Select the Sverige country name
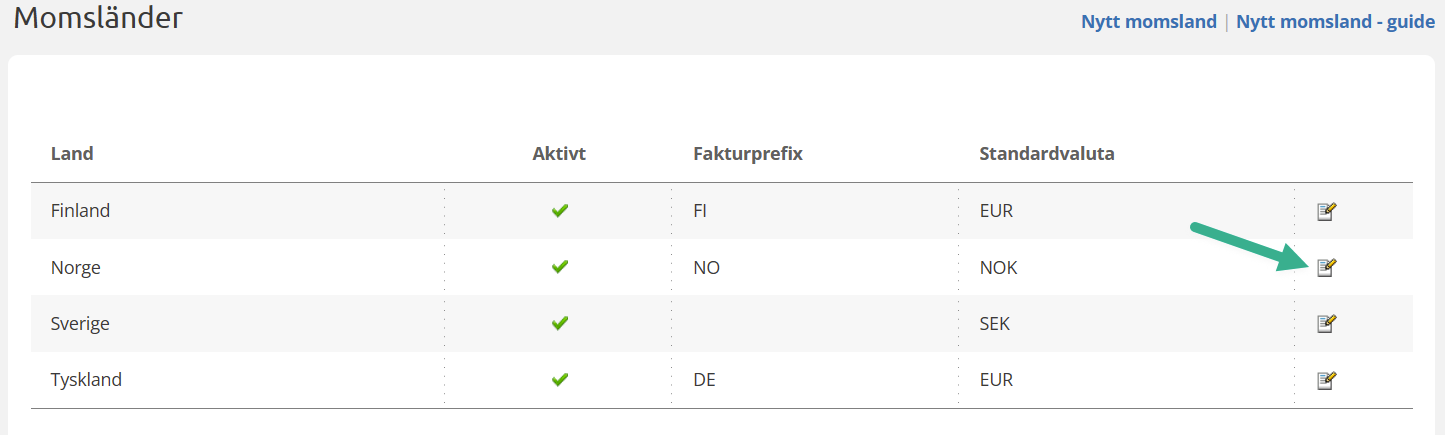The width and height of the screenshot is (1445, 435). click(x=80, y=324)
